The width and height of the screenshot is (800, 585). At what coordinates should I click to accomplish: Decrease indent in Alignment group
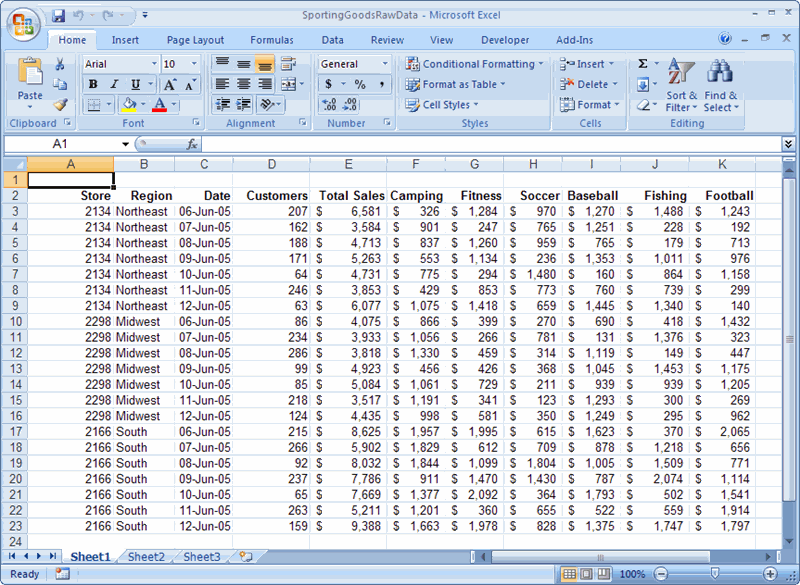(x=222, y=105)
